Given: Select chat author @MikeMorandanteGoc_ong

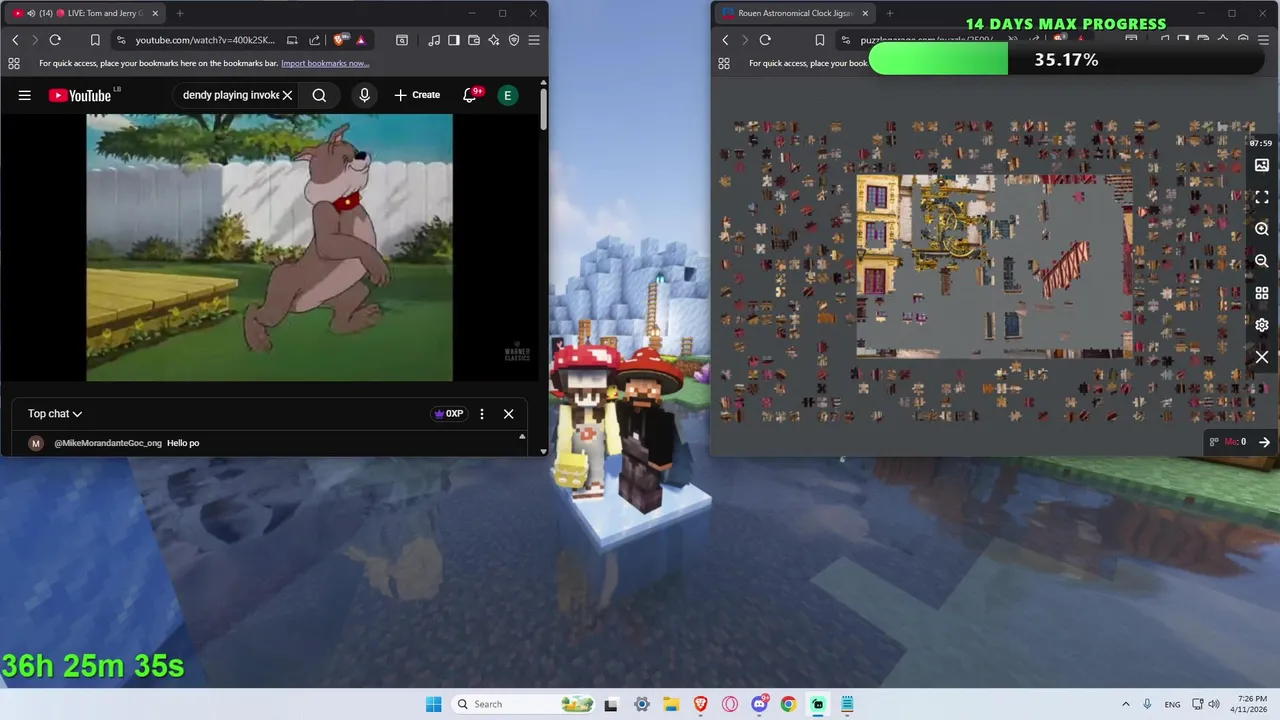Looking at the screenshot, I should click(108, 443).
